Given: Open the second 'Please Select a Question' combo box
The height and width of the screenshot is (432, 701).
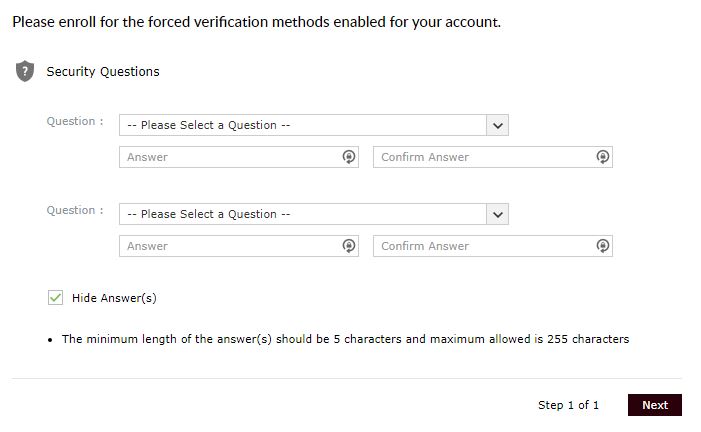Looking at the screenshot, I should point(314,214).
